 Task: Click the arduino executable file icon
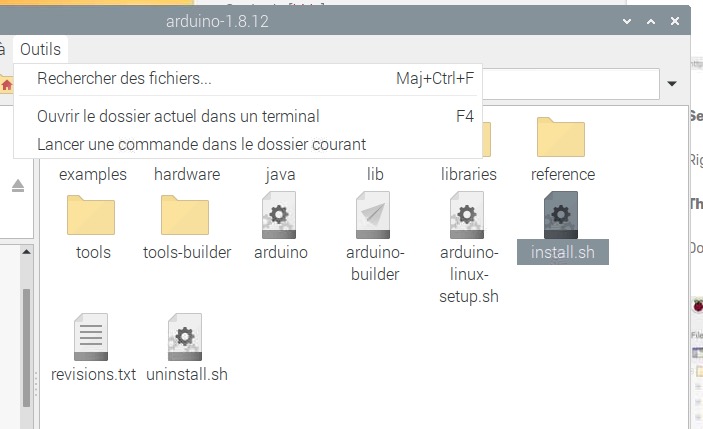pyautogui.click(x=280, y=215)
